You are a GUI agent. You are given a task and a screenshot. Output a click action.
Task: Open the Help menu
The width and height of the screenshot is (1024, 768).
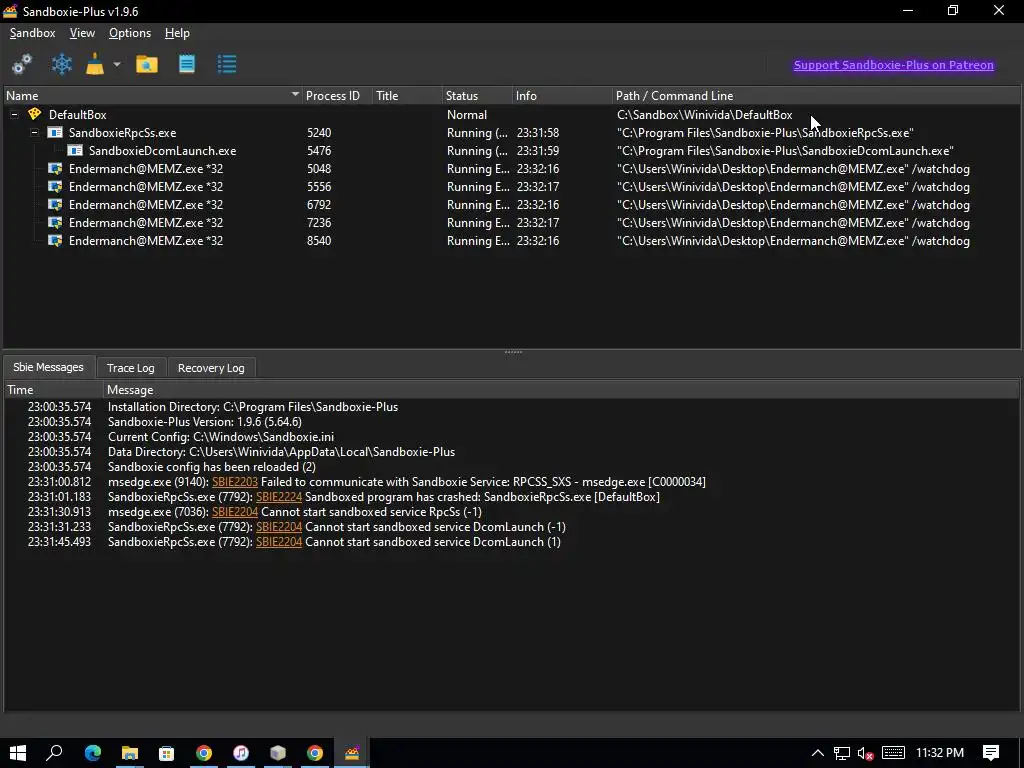177,33
